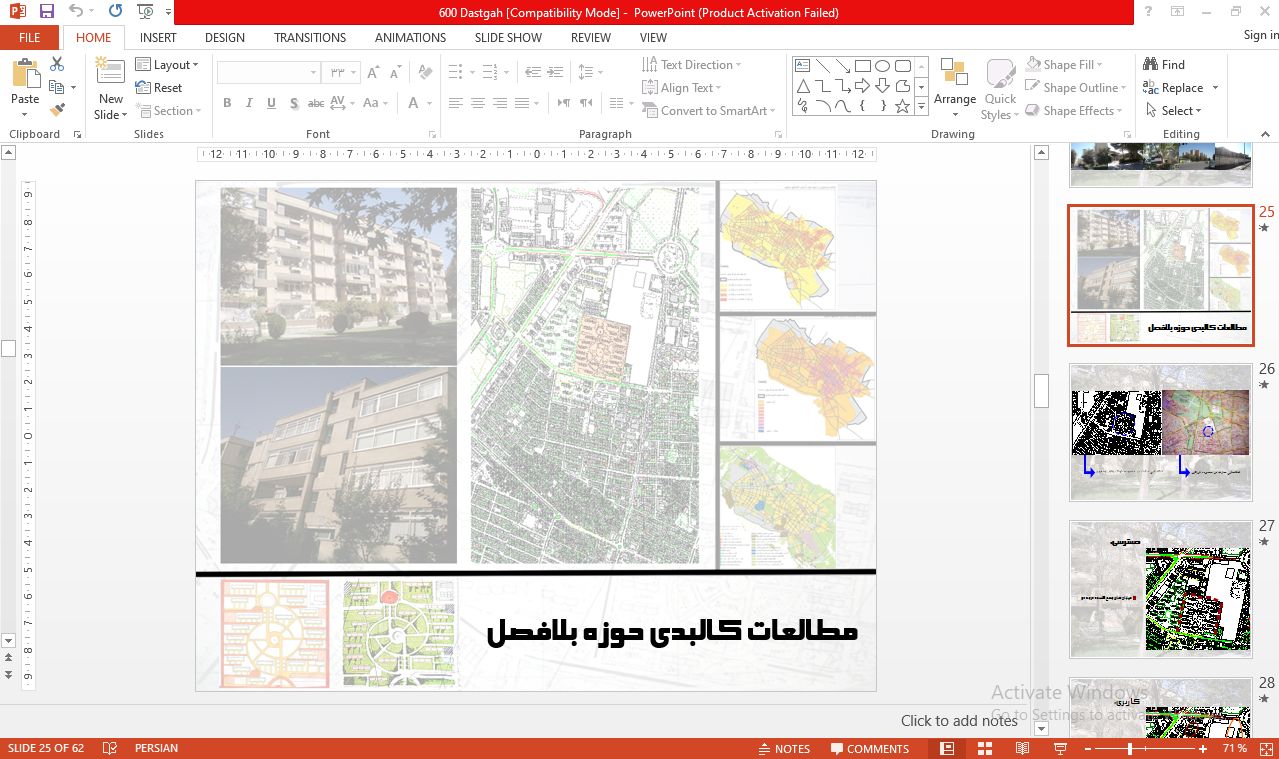Image resolution: width=1279 pixels, height=759 pixels.
Task: Toggle the Comments pane
Action: click(869, 748)
